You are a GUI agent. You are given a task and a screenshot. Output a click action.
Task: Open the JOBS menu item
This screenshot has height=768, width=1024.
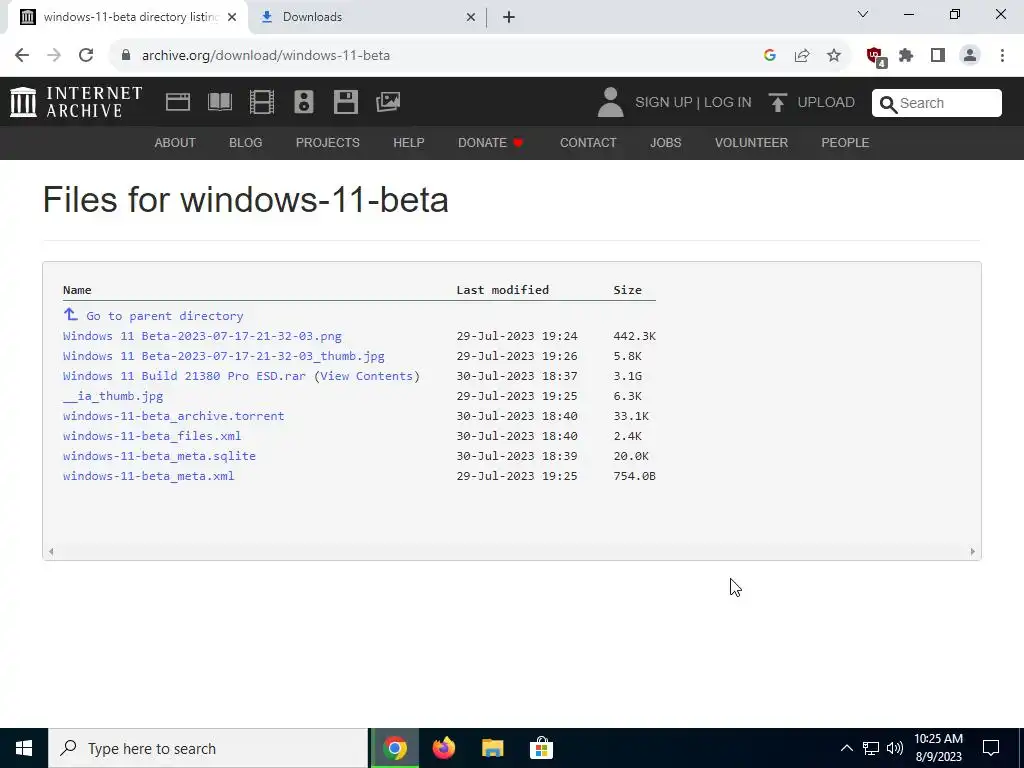(665, 142)
